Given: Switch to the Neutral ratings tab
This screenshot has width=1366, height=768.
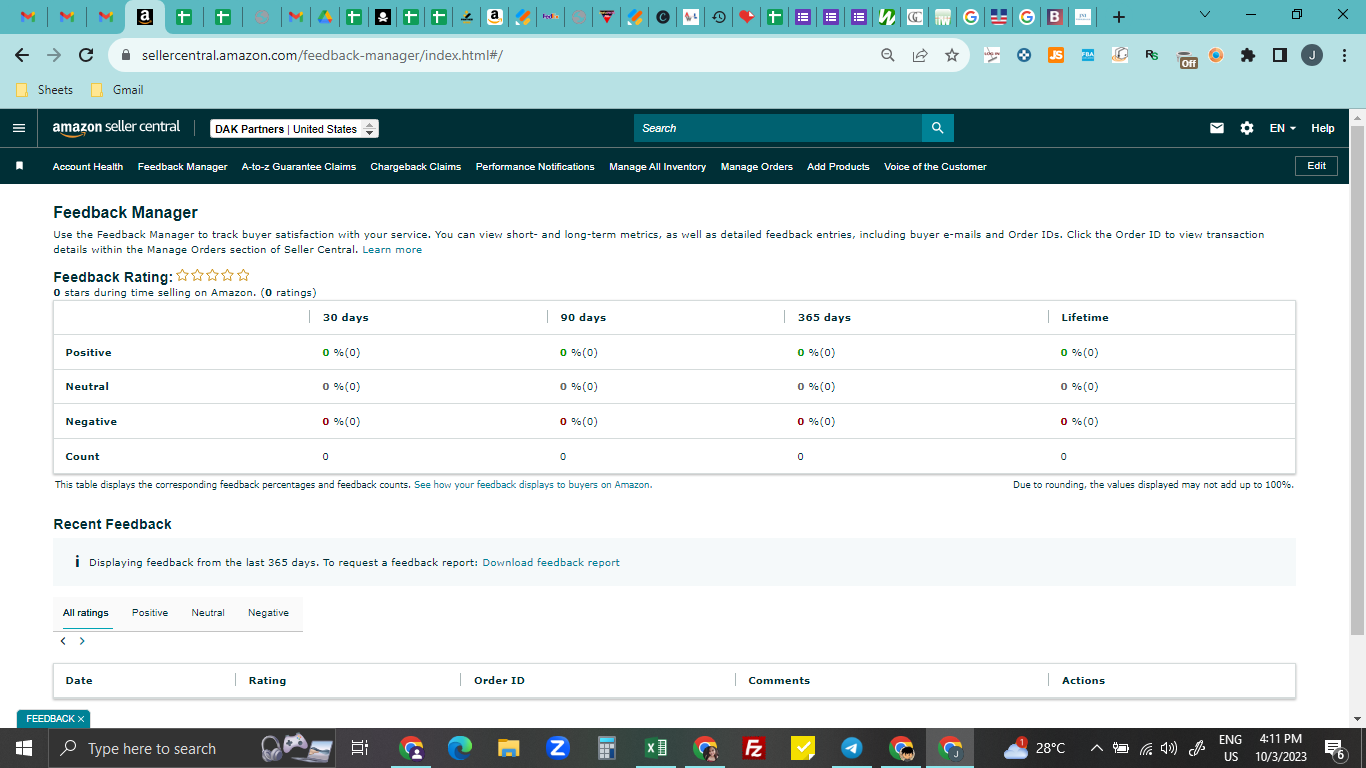Looking at the screenshot, I should [x=208, y=613].
